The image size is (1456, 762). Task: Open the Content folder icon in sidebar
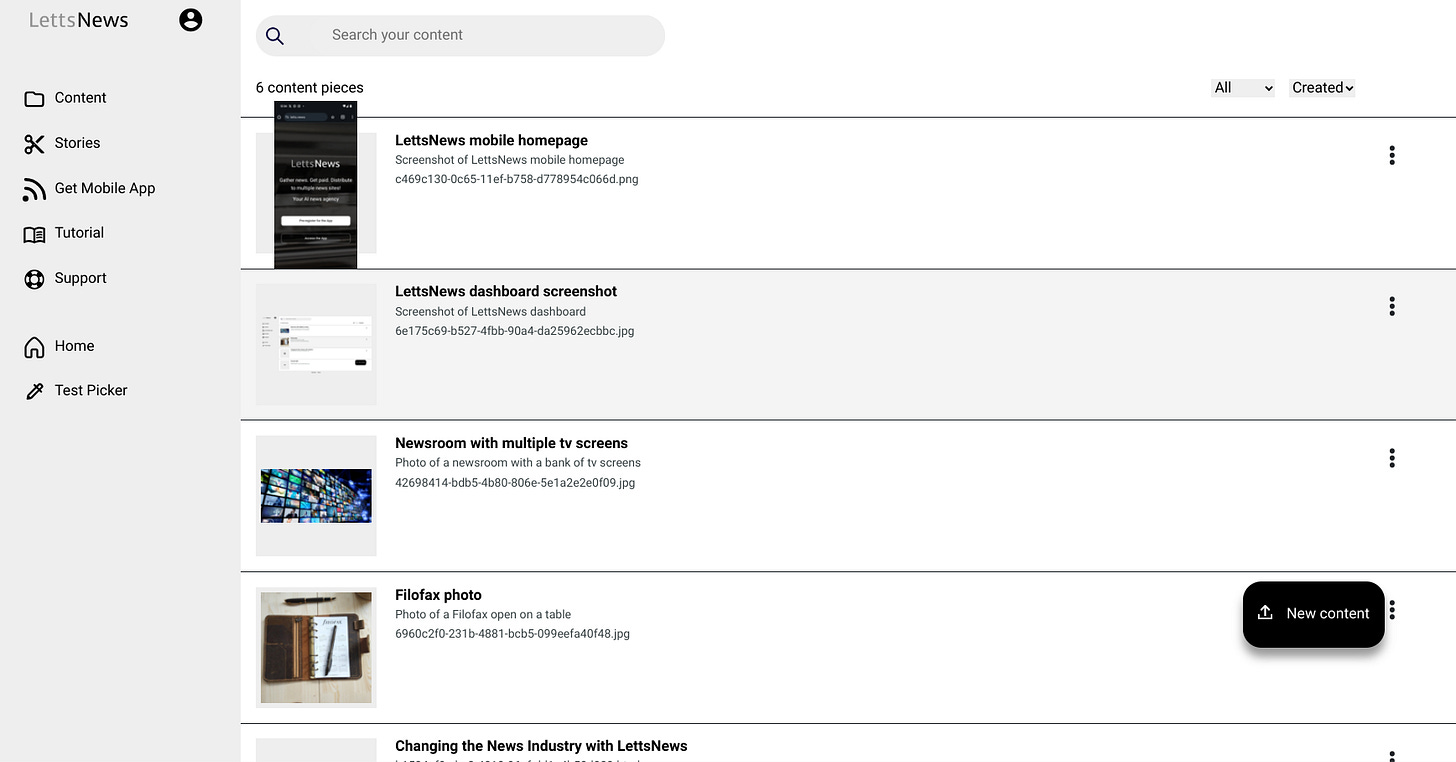35,97
